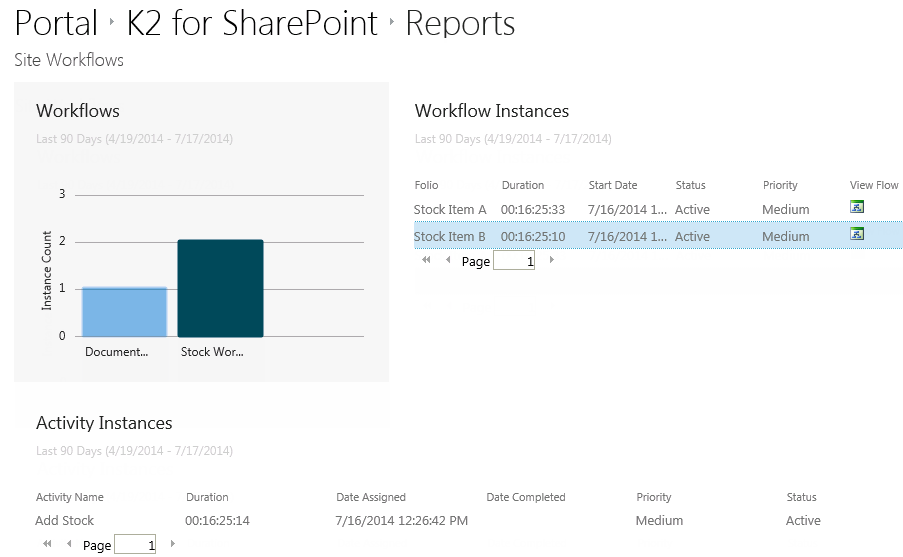This screenshot has height=557, width=903.
Task: Open View Flow icon for Stock Item A
Action: [856, 208]
